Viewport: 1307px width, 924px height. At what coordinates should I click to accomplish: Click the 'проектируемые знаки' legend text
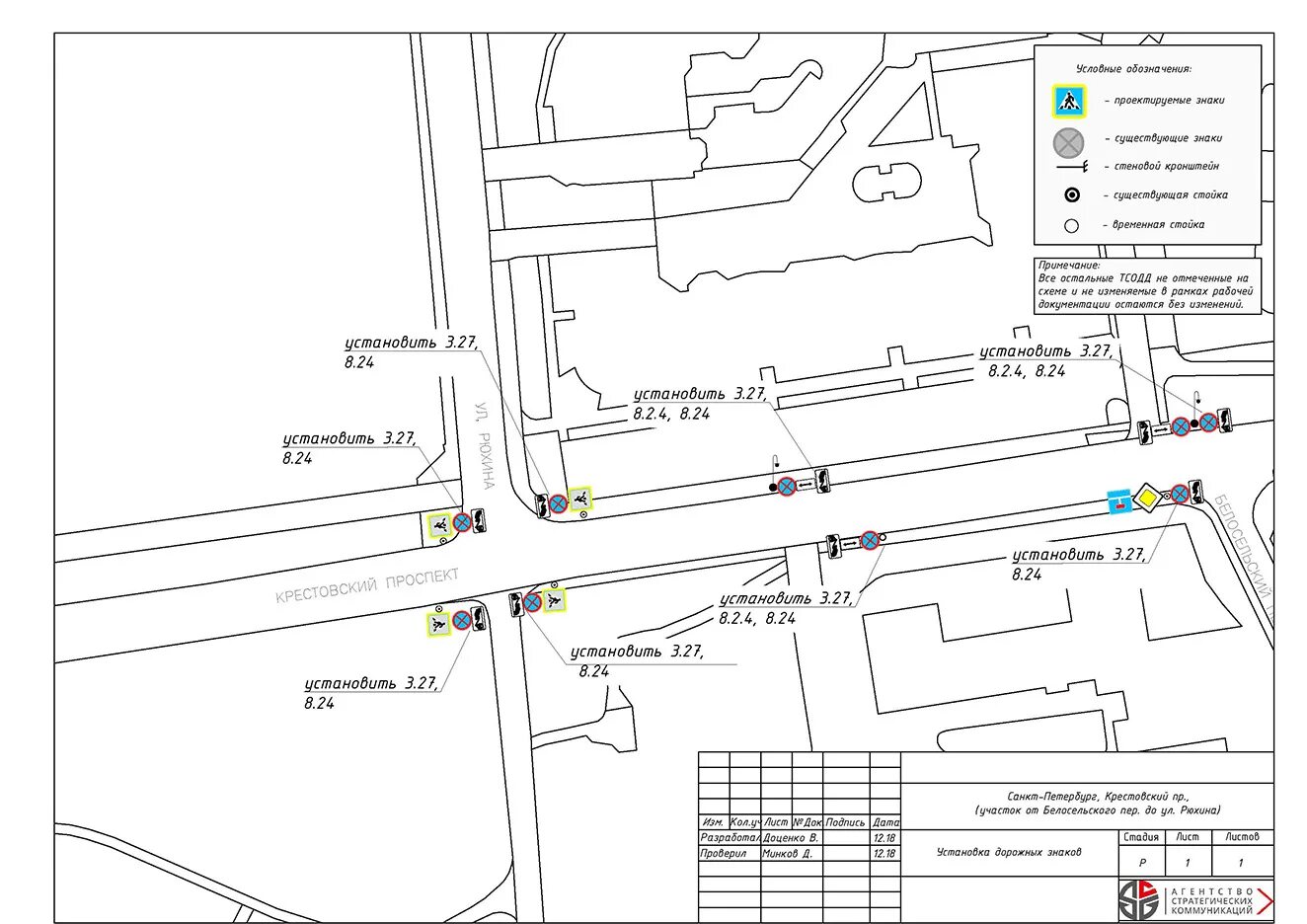coord(1169,100)
